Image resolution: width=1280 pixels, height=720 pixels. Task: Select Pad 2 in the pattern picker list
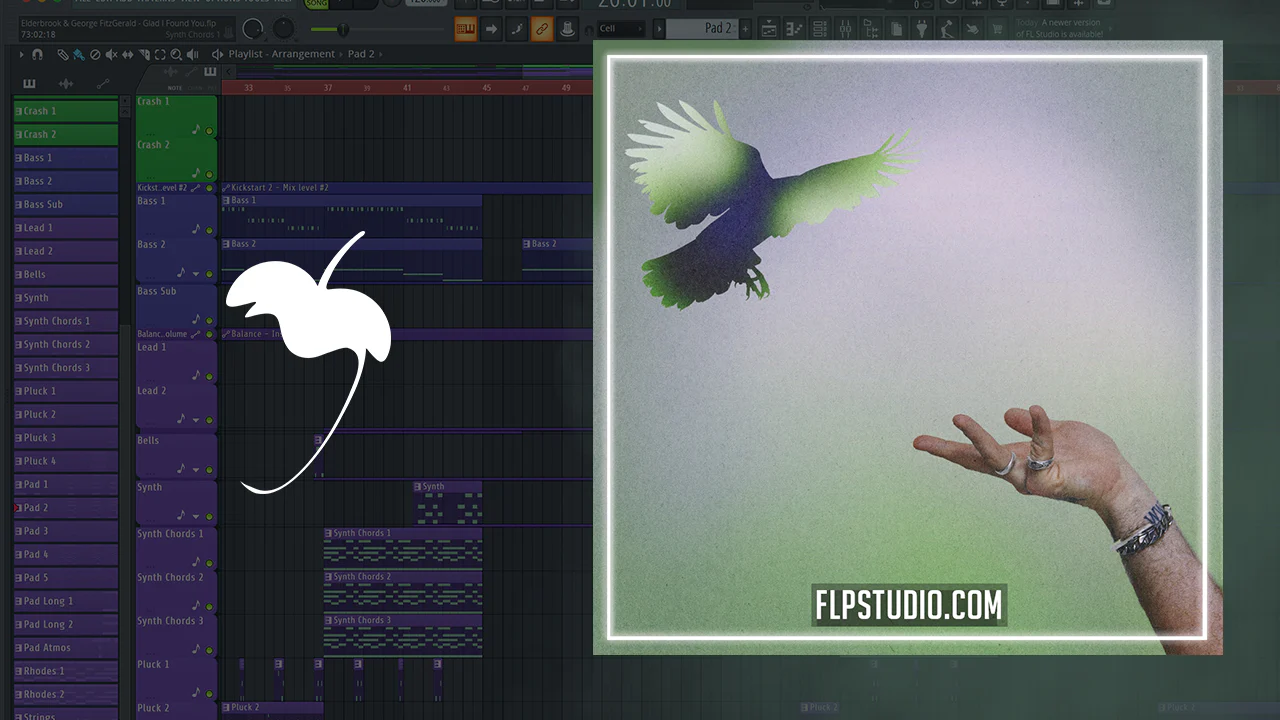66,508
